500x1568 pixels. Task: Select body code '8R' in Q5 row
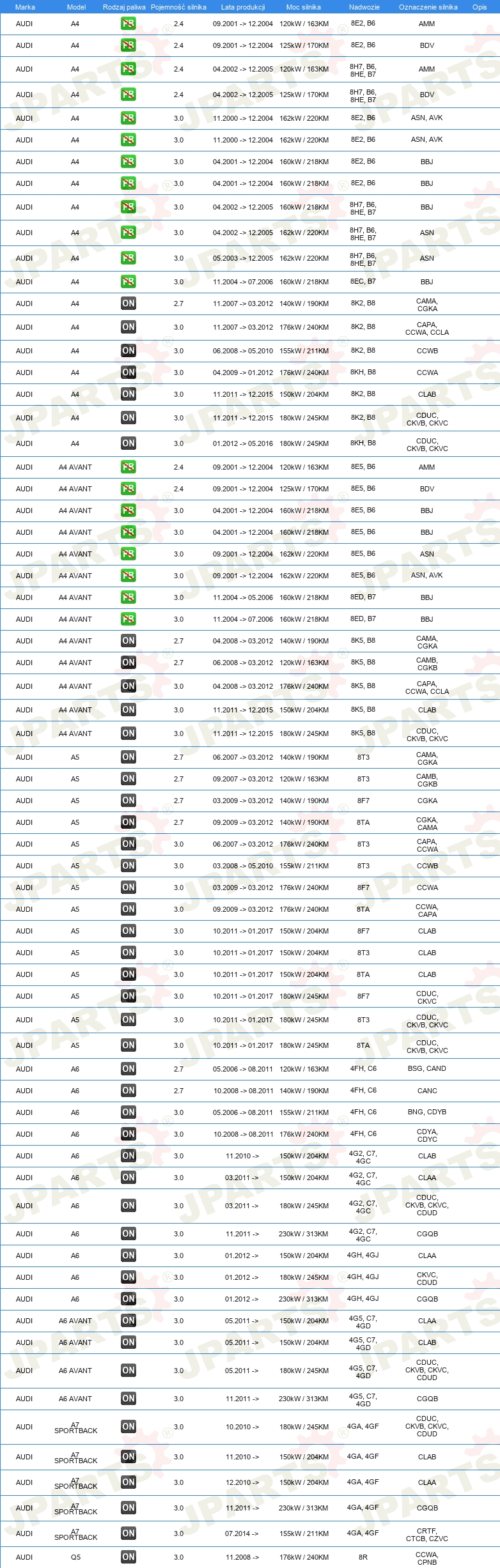click(363, 1557)
